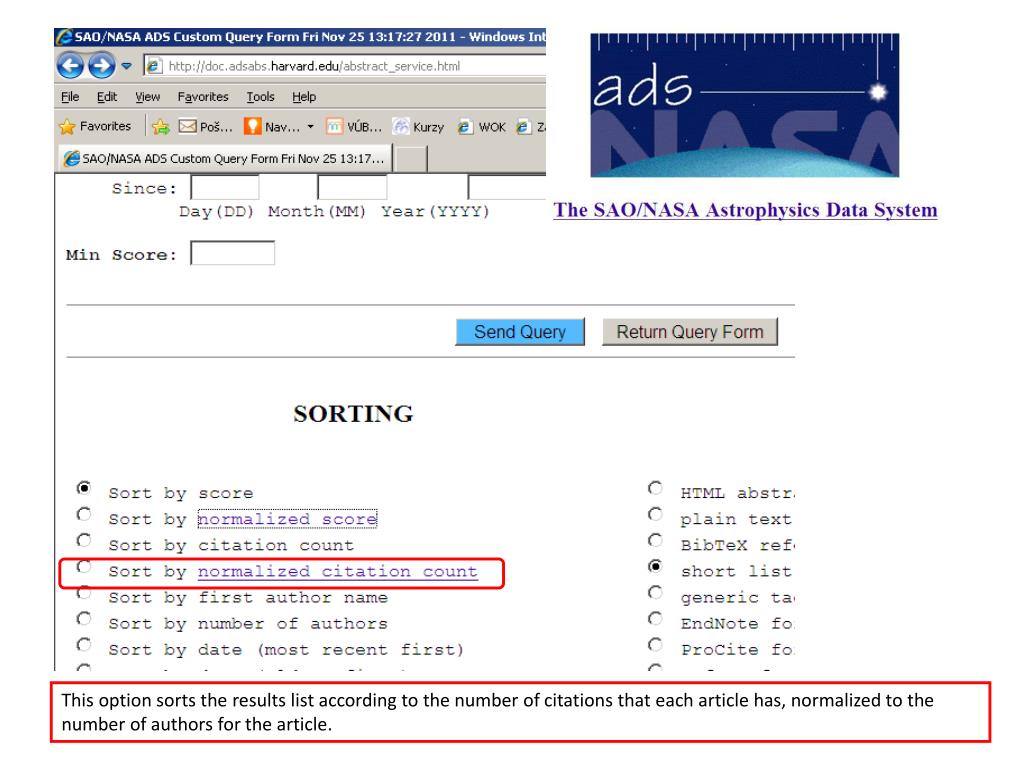This screenshot has width=1024, height=768.
Task: Click the ADS NASA logo image
Action: tap(744, 105)
